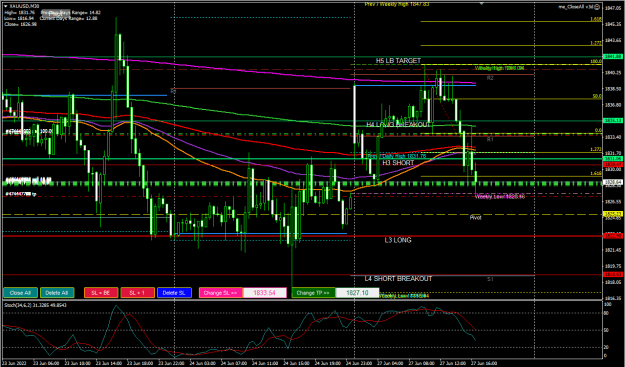Click the green Change TP button
625x367 pixels.
coord(313,293)
